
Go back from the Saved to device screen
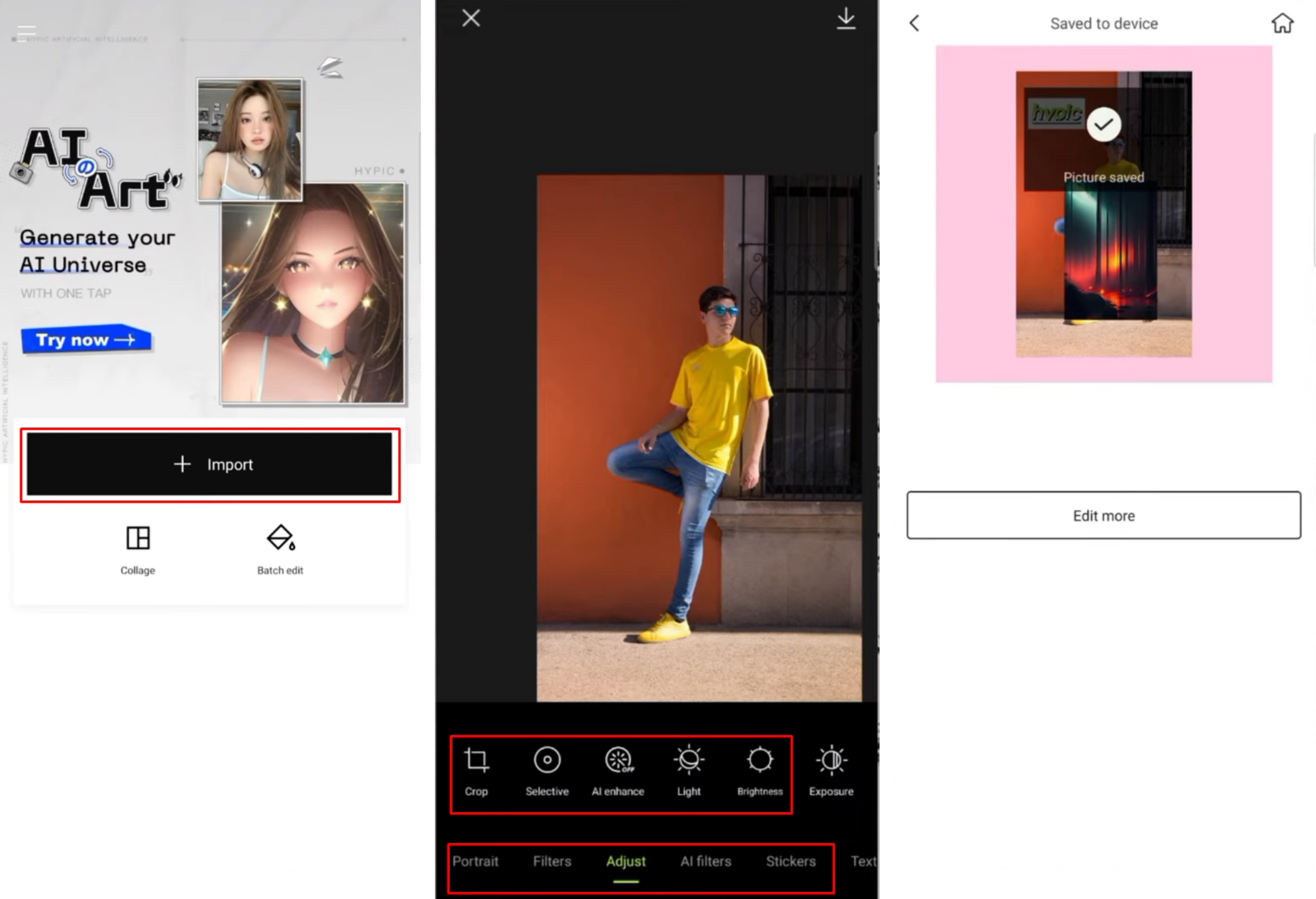click(914, 23)
